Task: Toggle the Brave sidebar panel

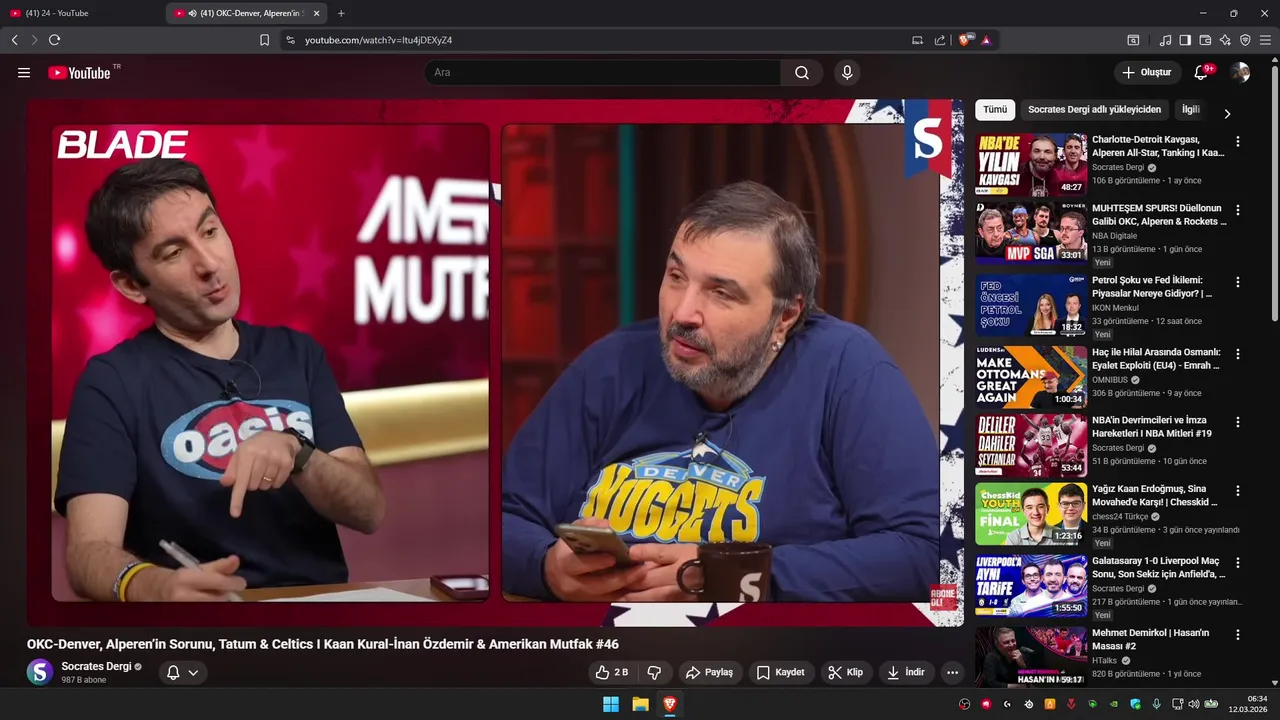Action: [x=1185, y=40]
